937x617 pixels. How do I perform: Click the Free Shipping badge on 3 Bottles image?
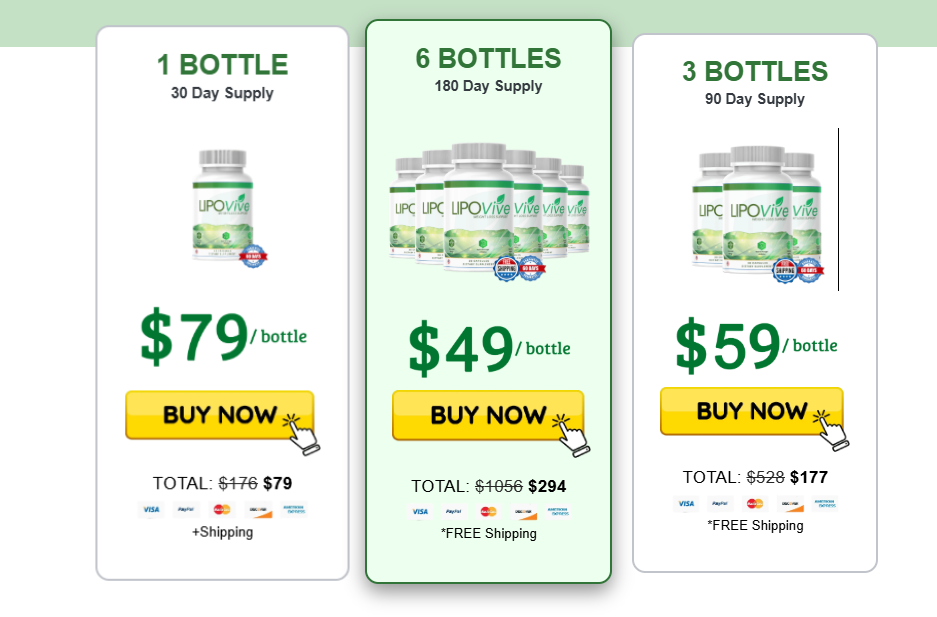click(785, 270)
